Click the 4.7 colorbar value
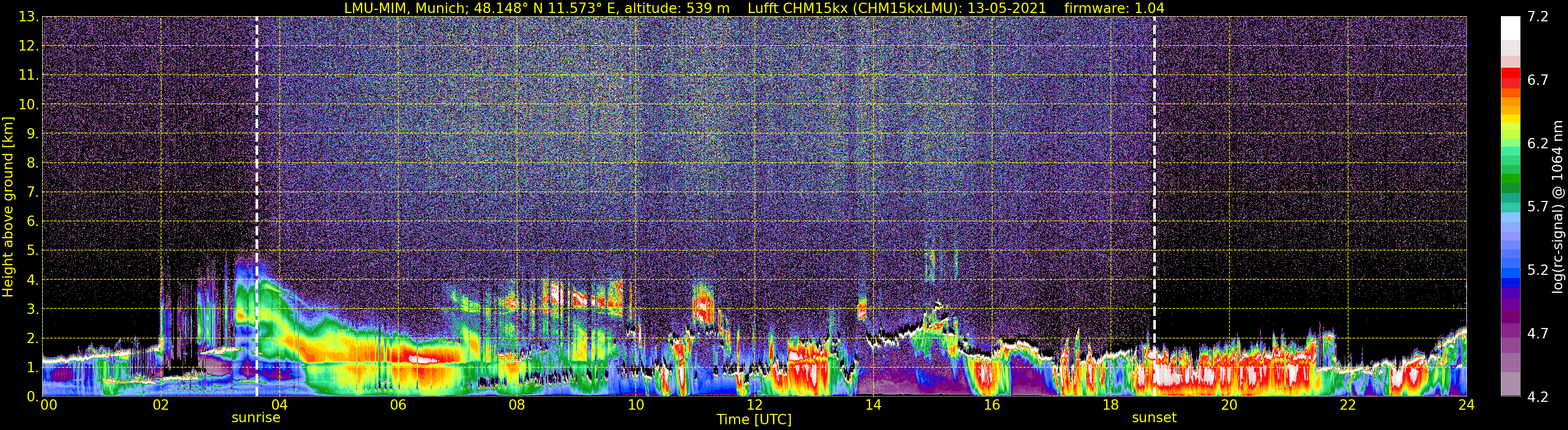Screen dimensions: 1568x430 (1538, 334)
